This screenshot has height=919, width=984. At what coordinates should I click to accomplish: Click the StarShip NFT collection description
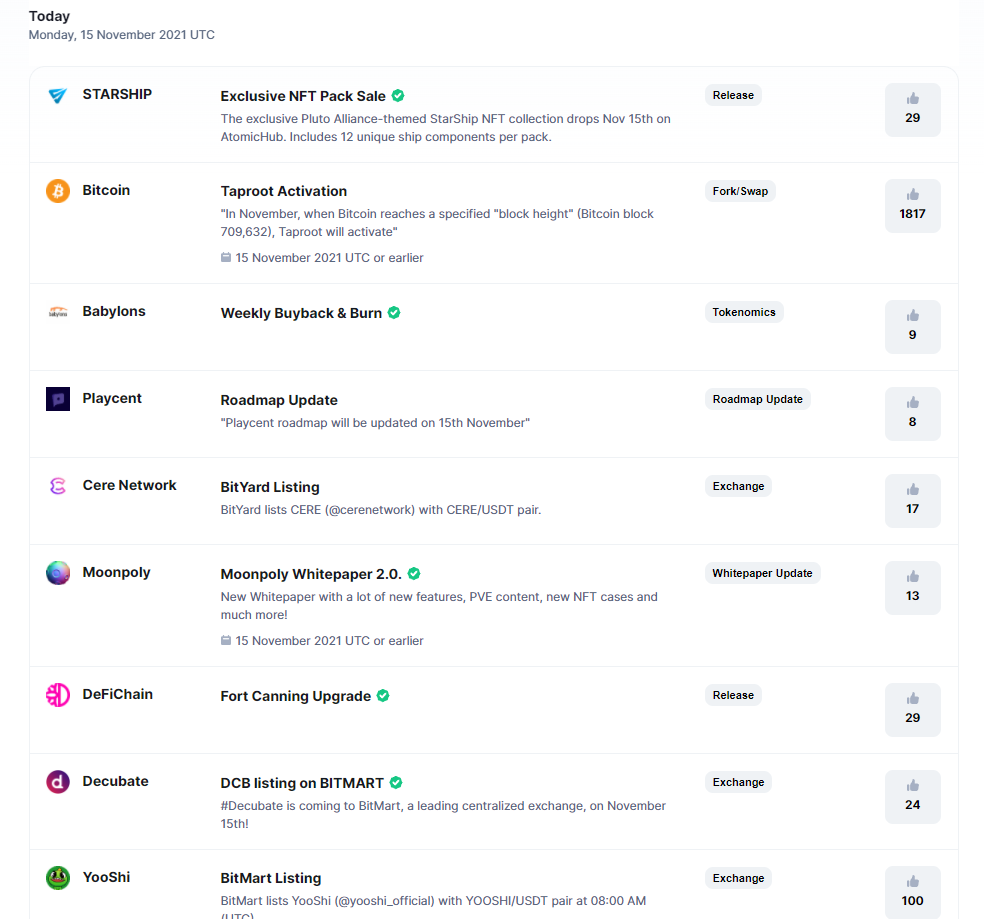(446, 128)
